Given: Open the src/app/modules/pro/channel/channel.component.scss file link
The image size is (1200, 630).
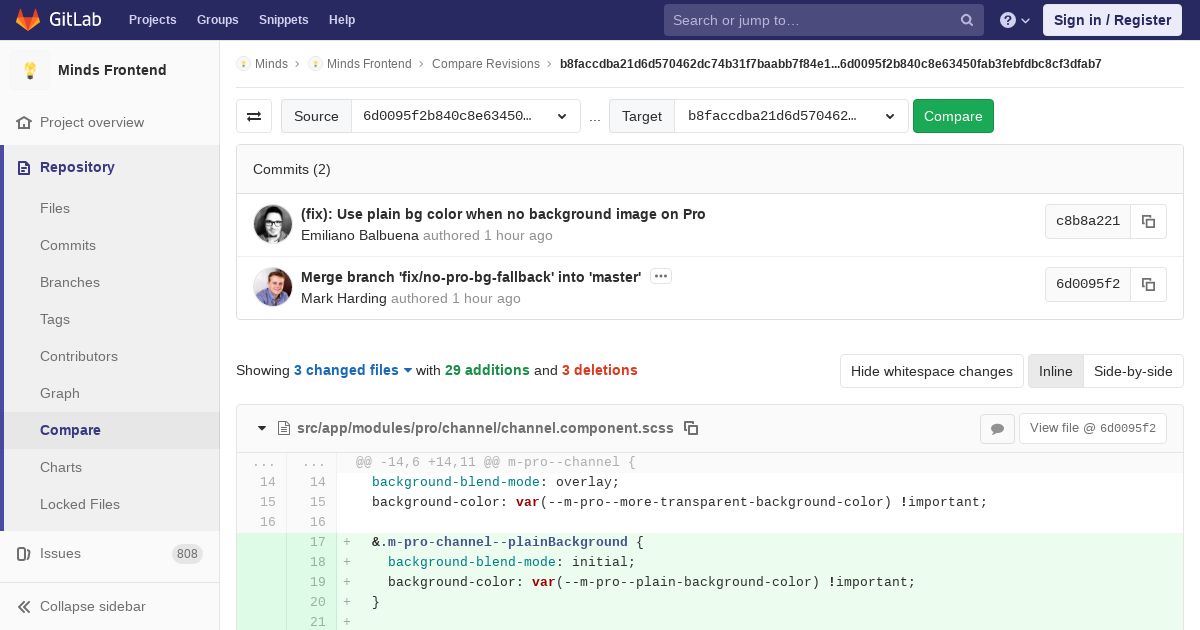Looking at the screenshot, I should click(485, 428).
